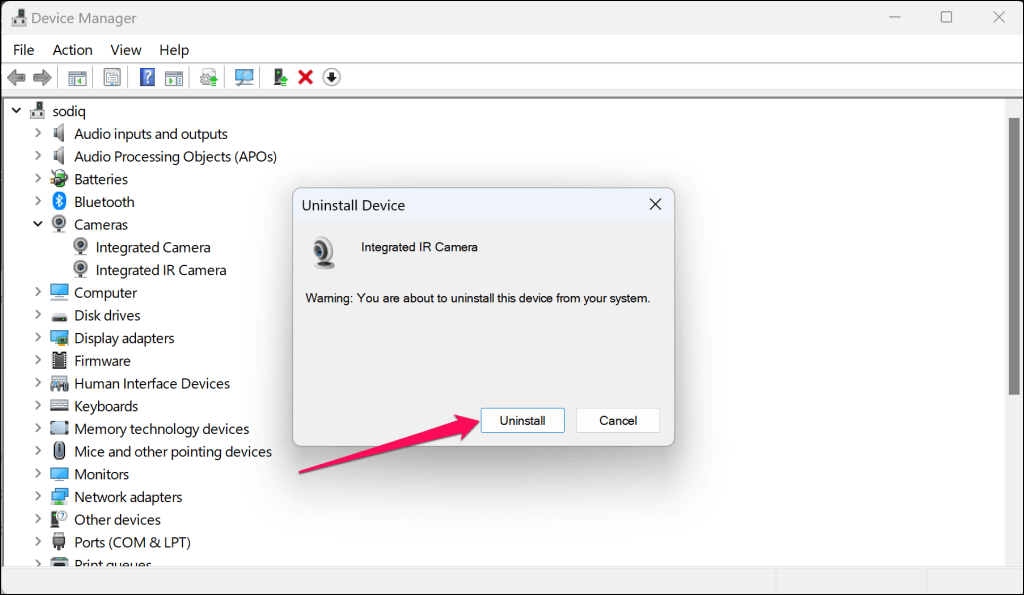Image resolution: width=1024 pixels, height=595 pixels.
Task: Collapse the sodiq root node
Action: [16, 110]
